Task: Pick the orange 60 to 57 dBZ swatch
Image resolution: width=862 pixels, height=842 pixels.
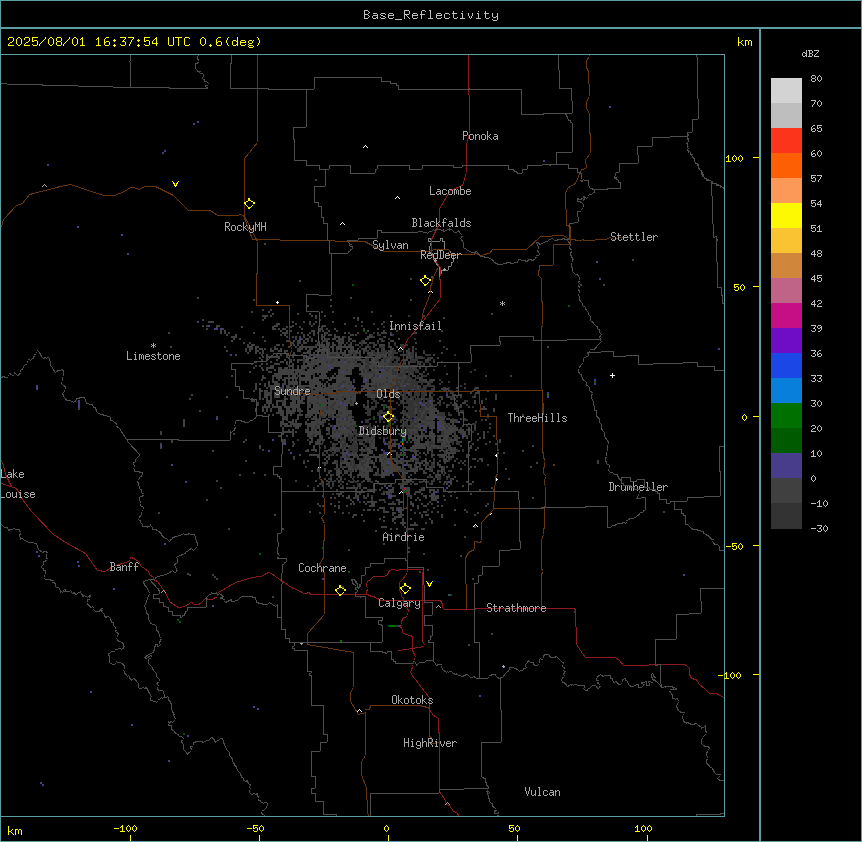Action: coord(786,165)
